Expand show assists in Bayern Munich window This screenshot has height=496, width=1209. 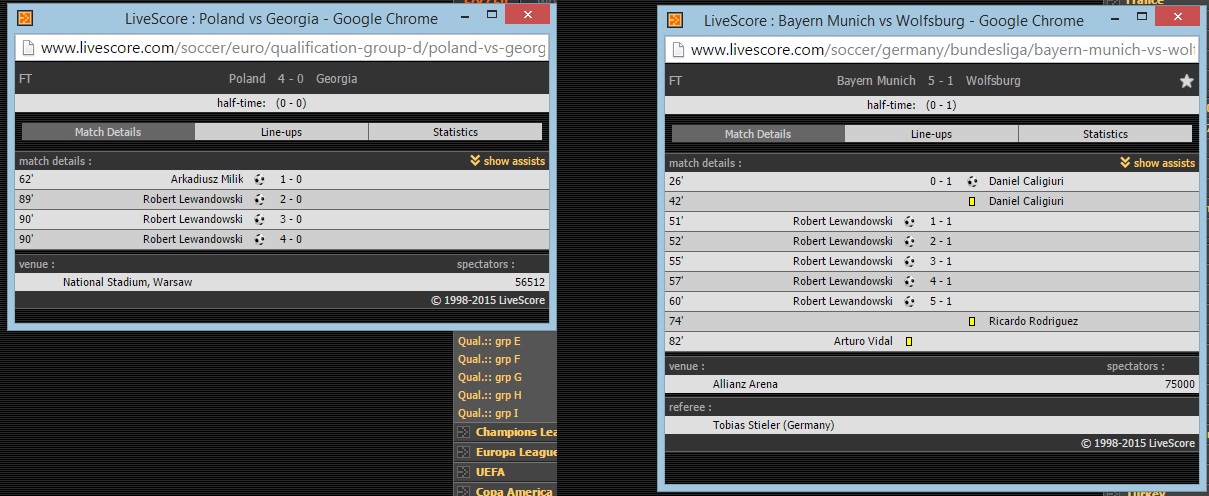1158,163
